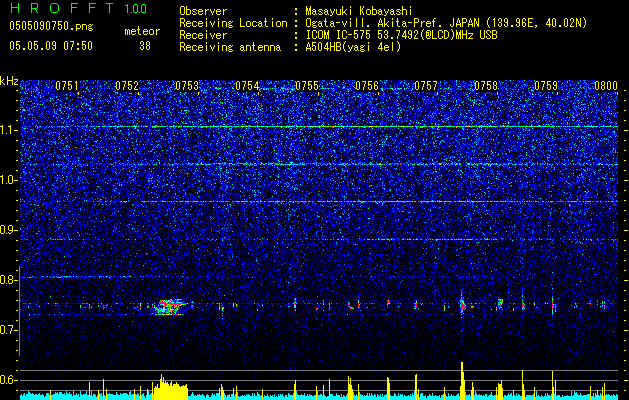Click the wide yellow intensity block before 0753
Image resolution: width=629 pixels, height=400 pixels.
tap(170, 388)
